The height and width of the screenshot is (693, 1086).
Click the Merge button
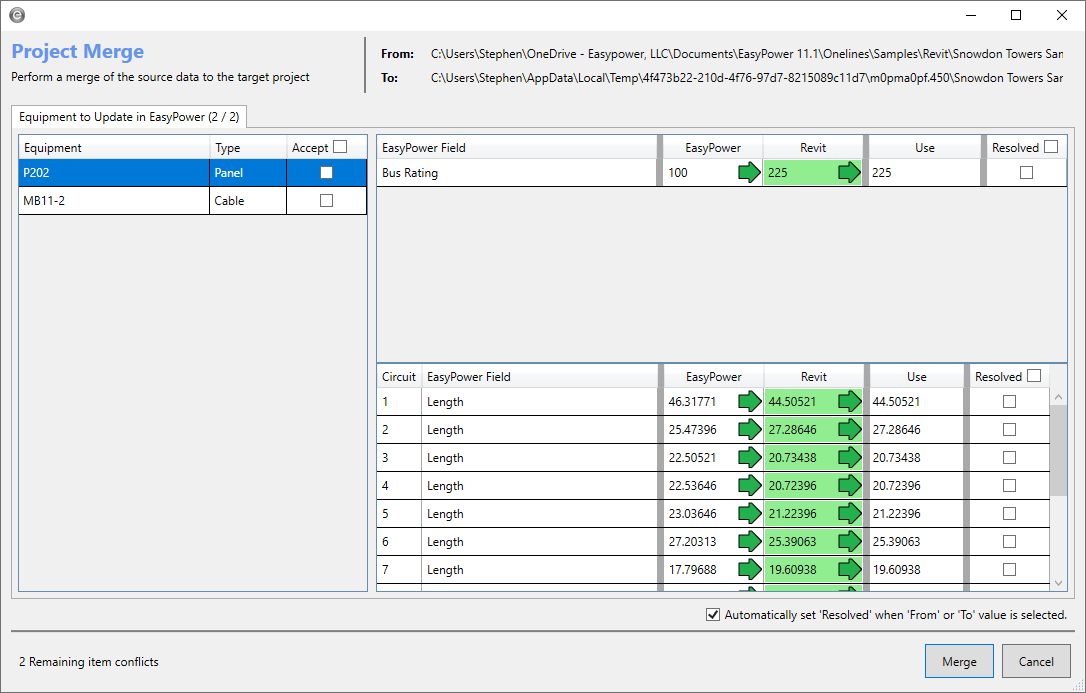point(959,661)
